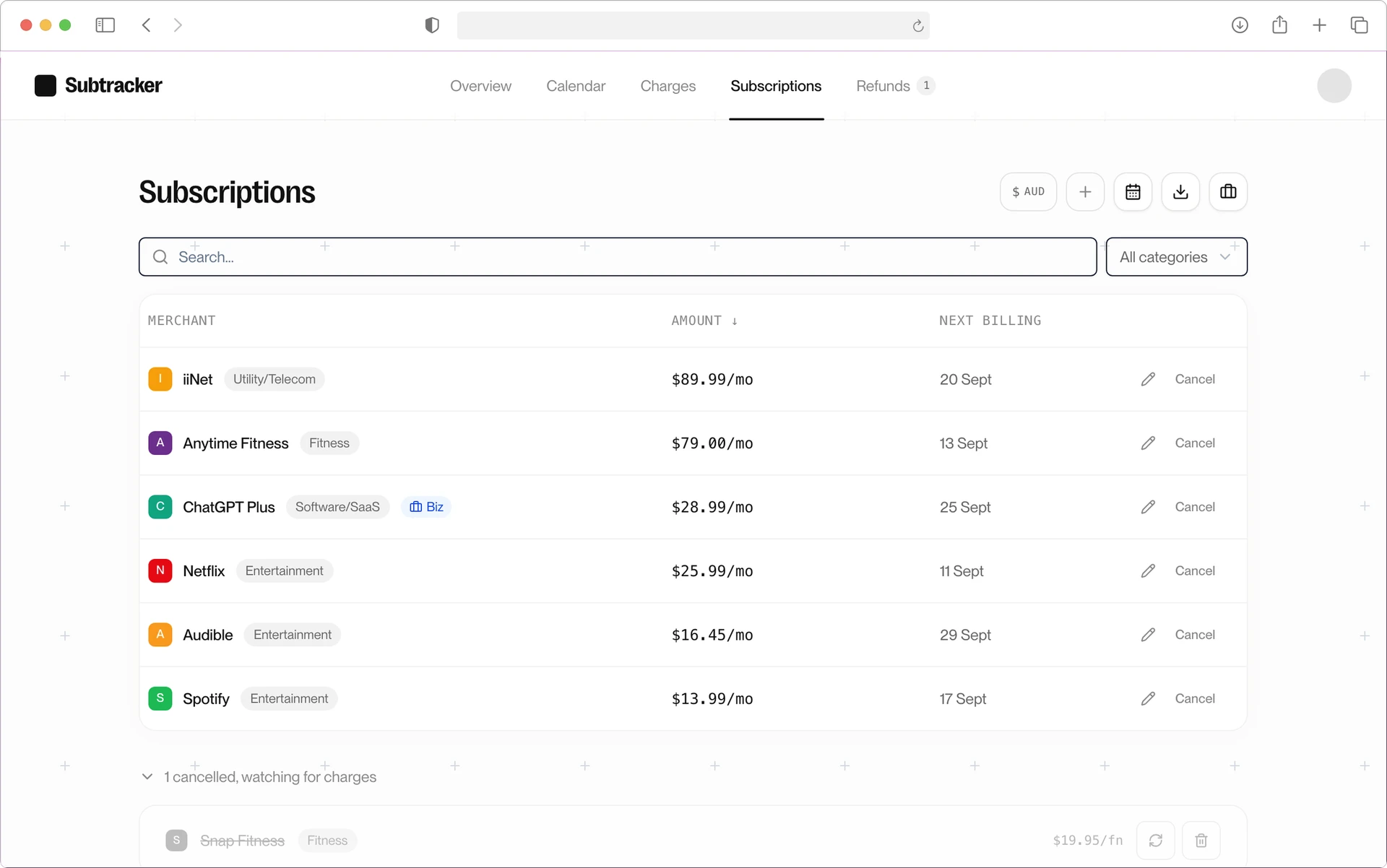Edit the Anytime Fitness subscription

coord(1148,443)
